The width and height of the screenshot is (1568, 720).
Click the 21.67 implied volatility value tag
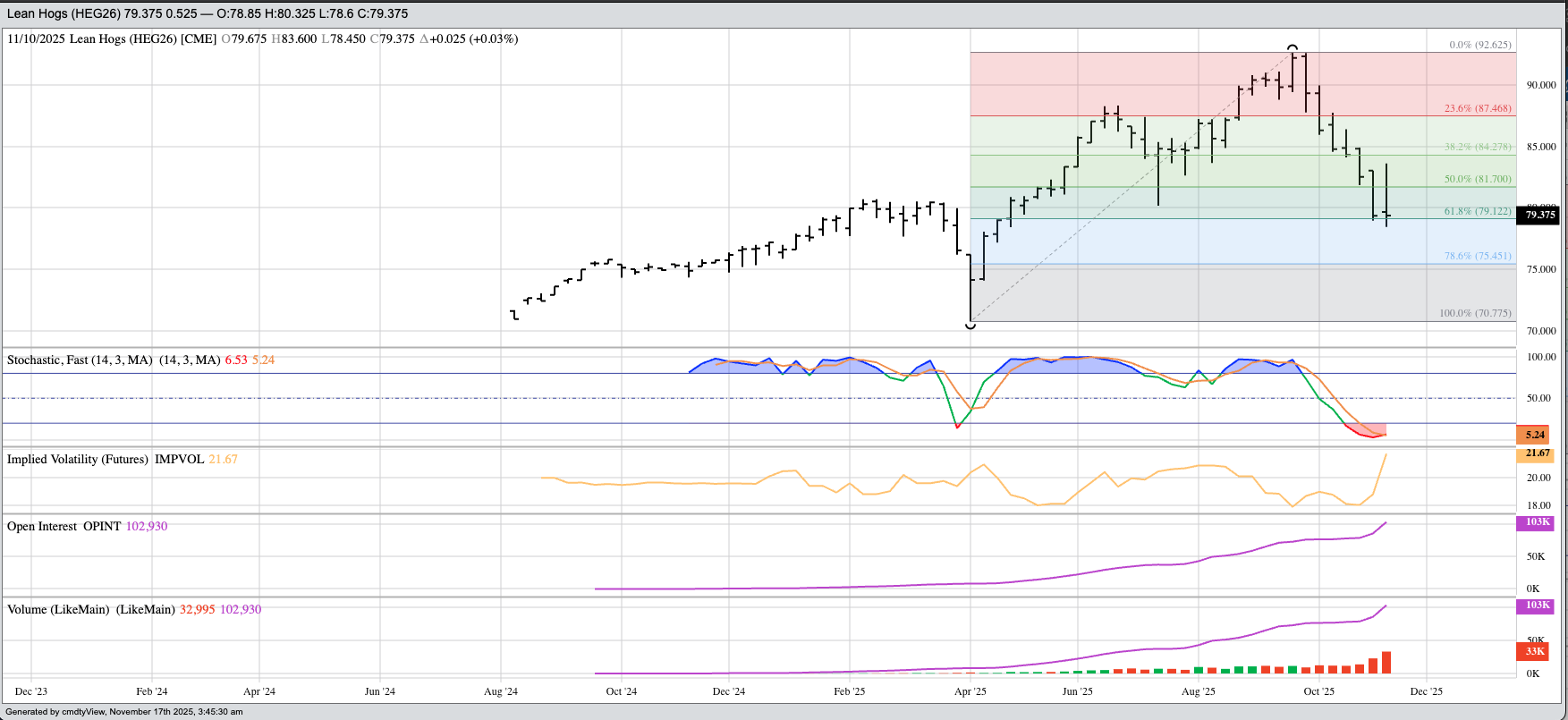pos(1537,453)
